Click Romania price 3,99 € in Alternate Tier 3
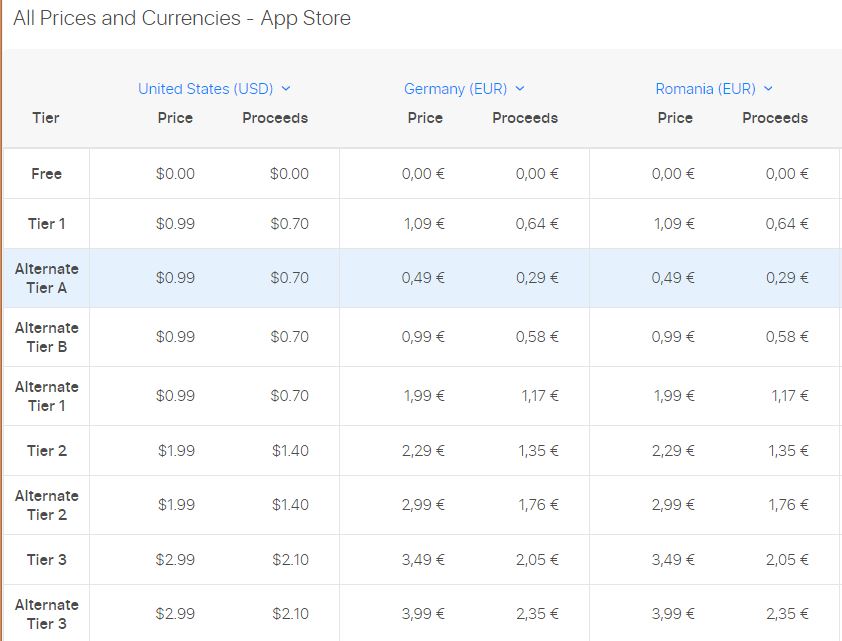842x641 pixels. tap(673, 614)
